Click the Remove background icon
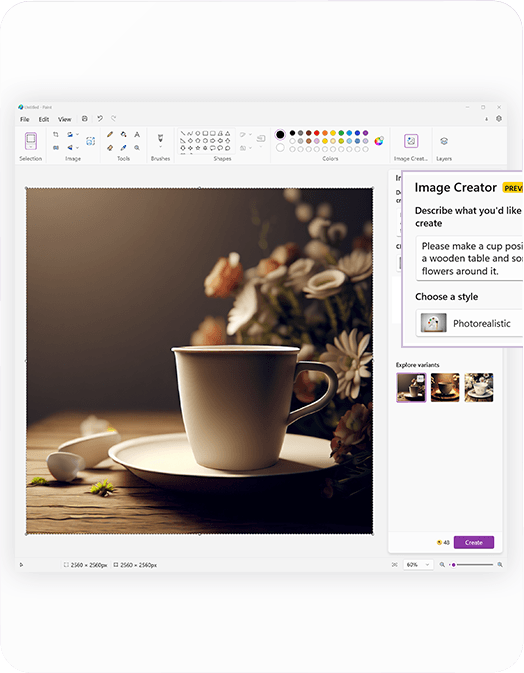Screen dimensions: 524x673 click(x=90, y=141)
